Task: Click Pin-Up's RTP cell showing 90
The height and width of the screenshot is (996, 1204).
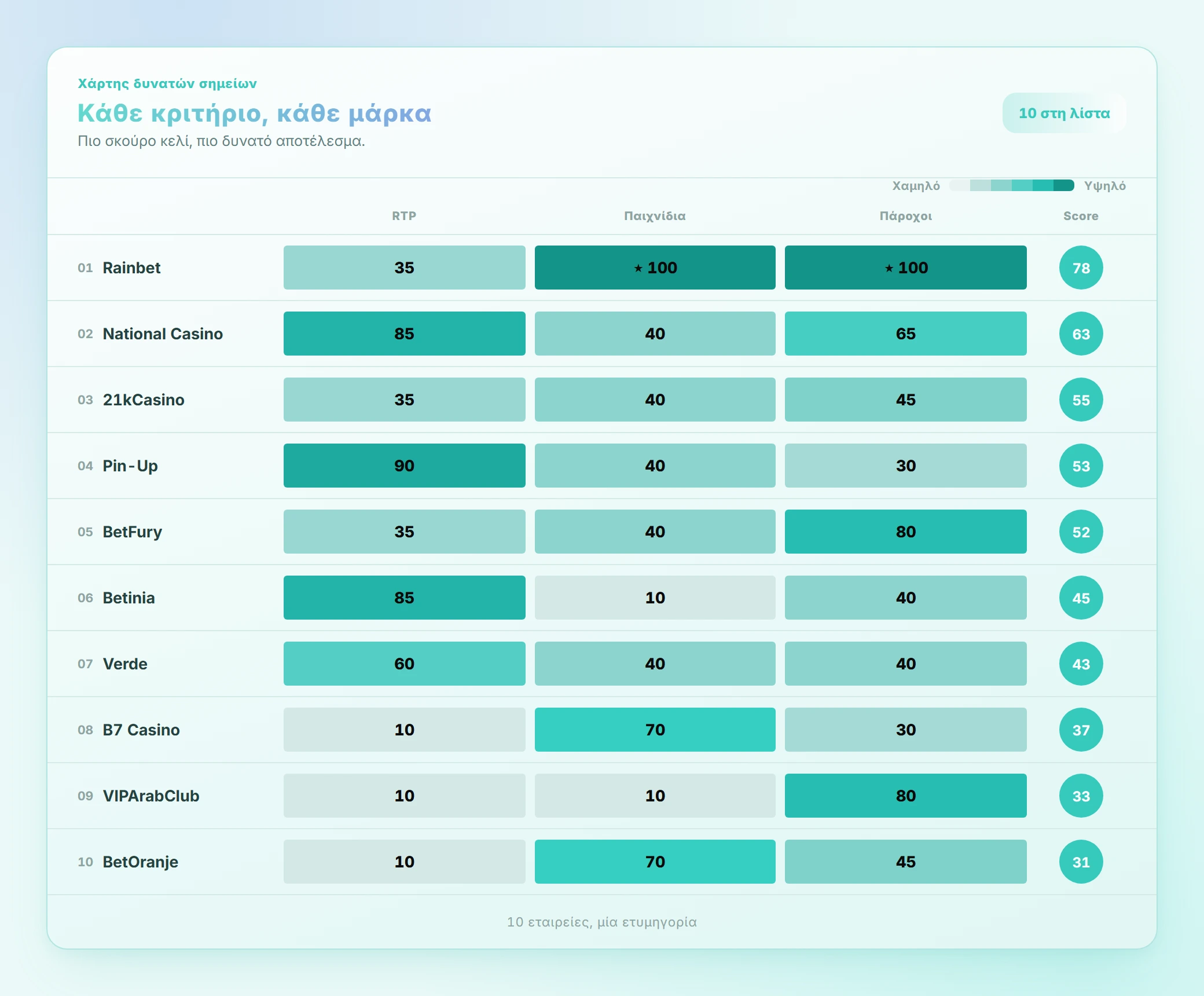Action: tap(404, 466)
